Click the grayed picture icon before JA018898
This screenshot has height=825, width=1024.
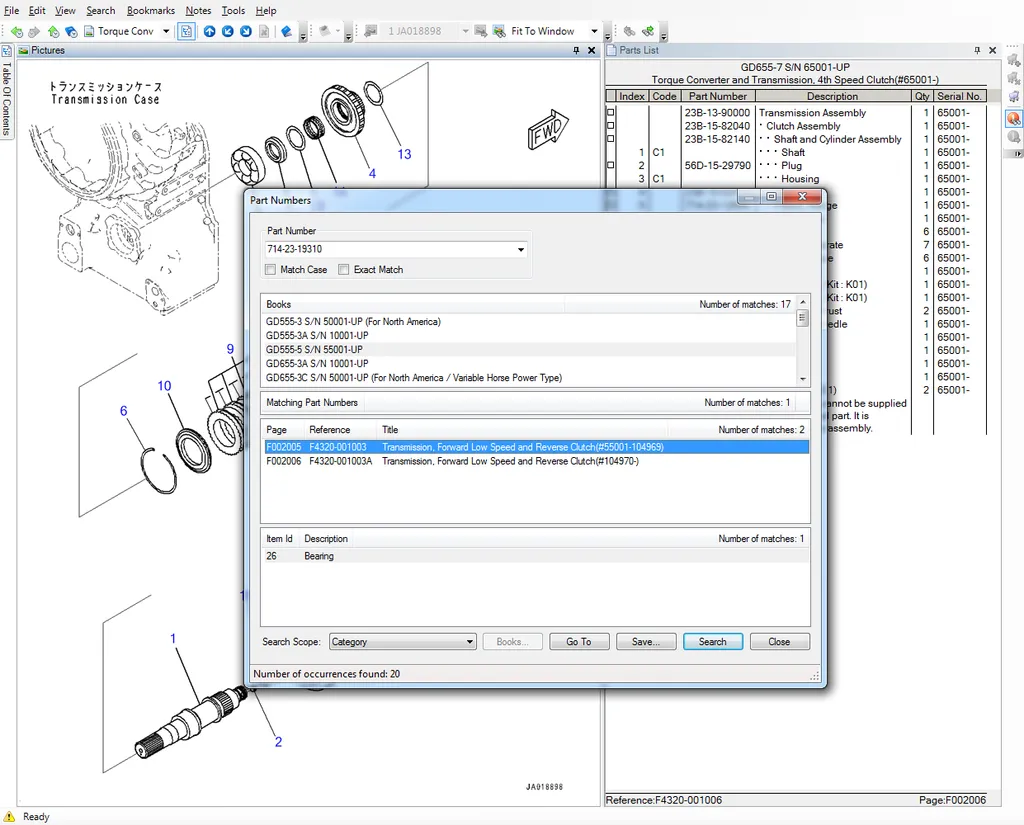pyautogui.click(x=371, y=31)
